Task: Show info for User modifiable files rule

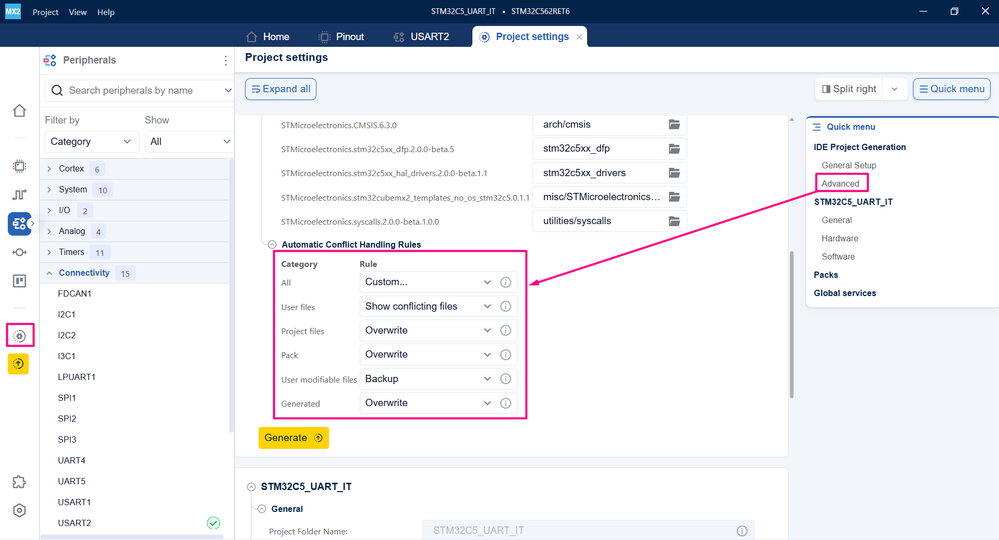Action: [505, 379]
